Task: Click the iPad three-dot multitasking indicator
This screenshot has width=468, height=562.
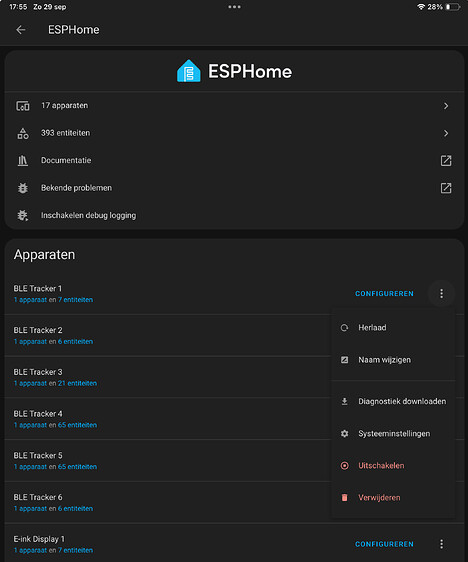Action: pos(234,7)
